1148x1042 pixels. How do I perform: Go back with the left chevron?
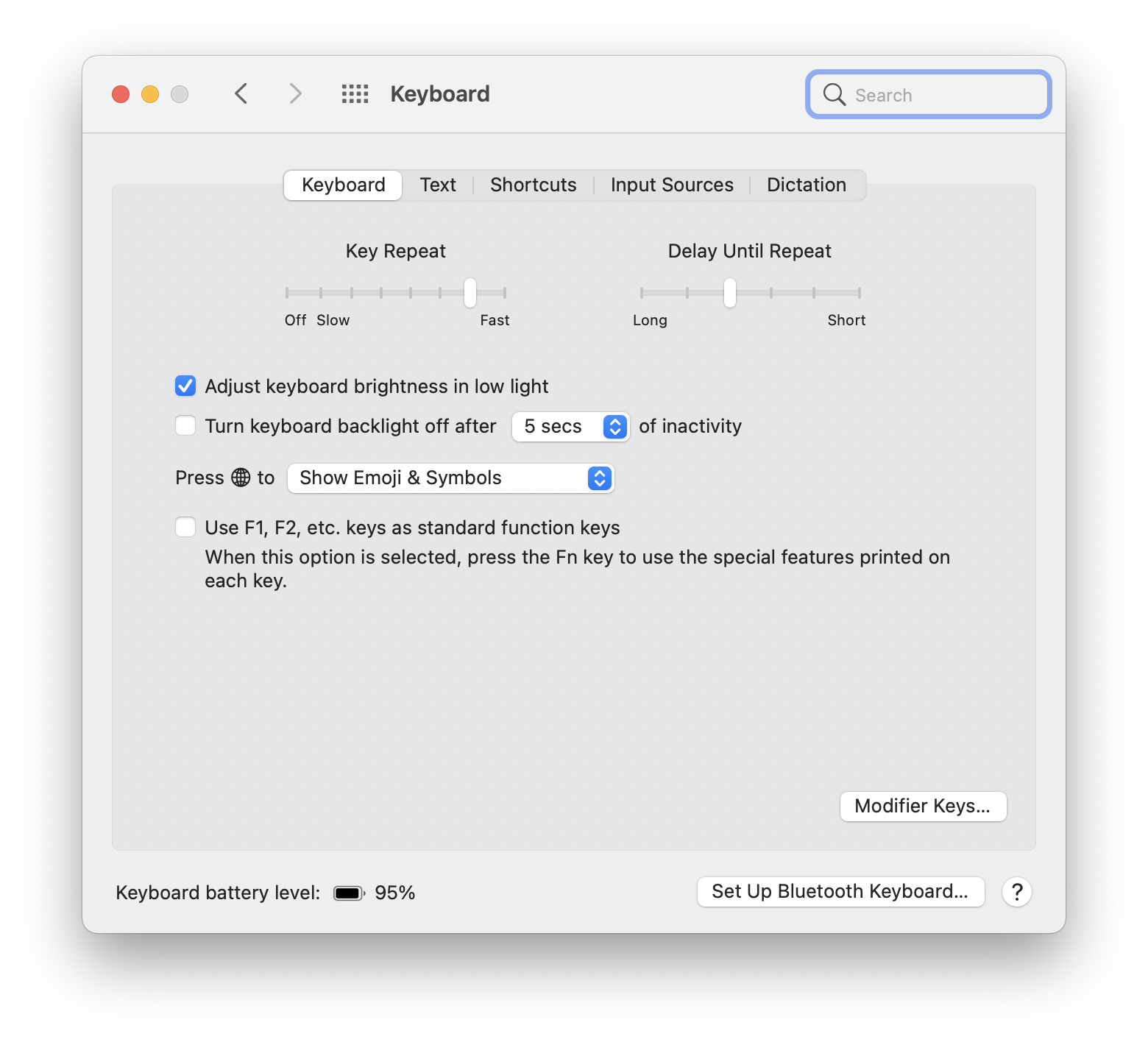pyautogui.click(x=241, y=94)
